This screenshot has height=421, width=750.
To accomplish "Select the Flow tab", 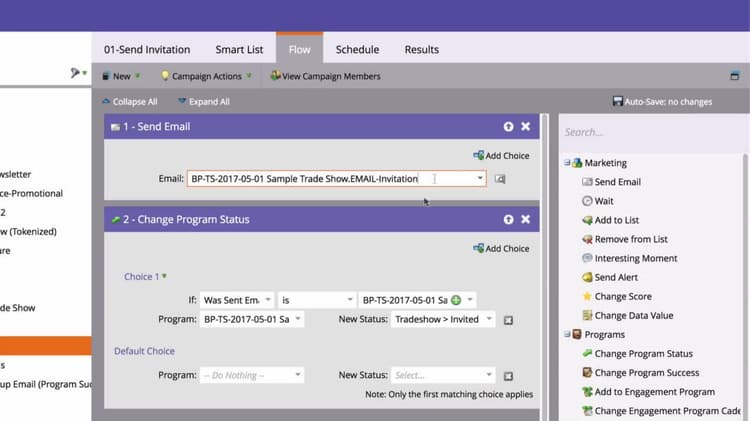I will coord(299,49).
